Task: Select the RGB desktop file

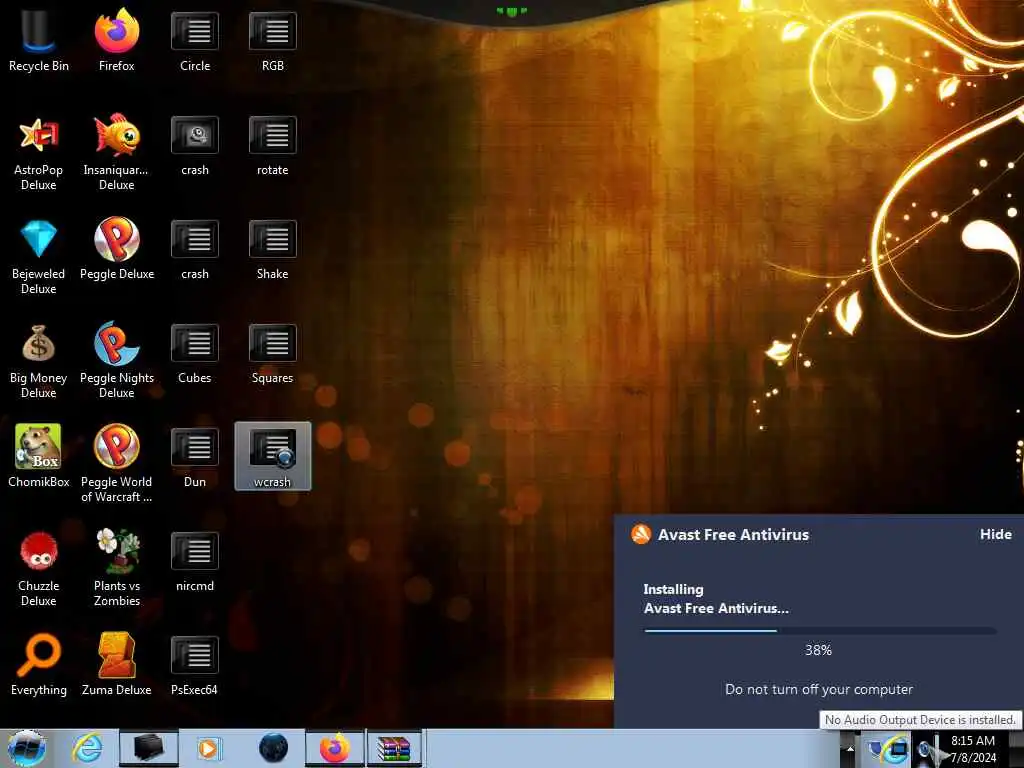Action: pyautogui.click(x=272, y=40)
